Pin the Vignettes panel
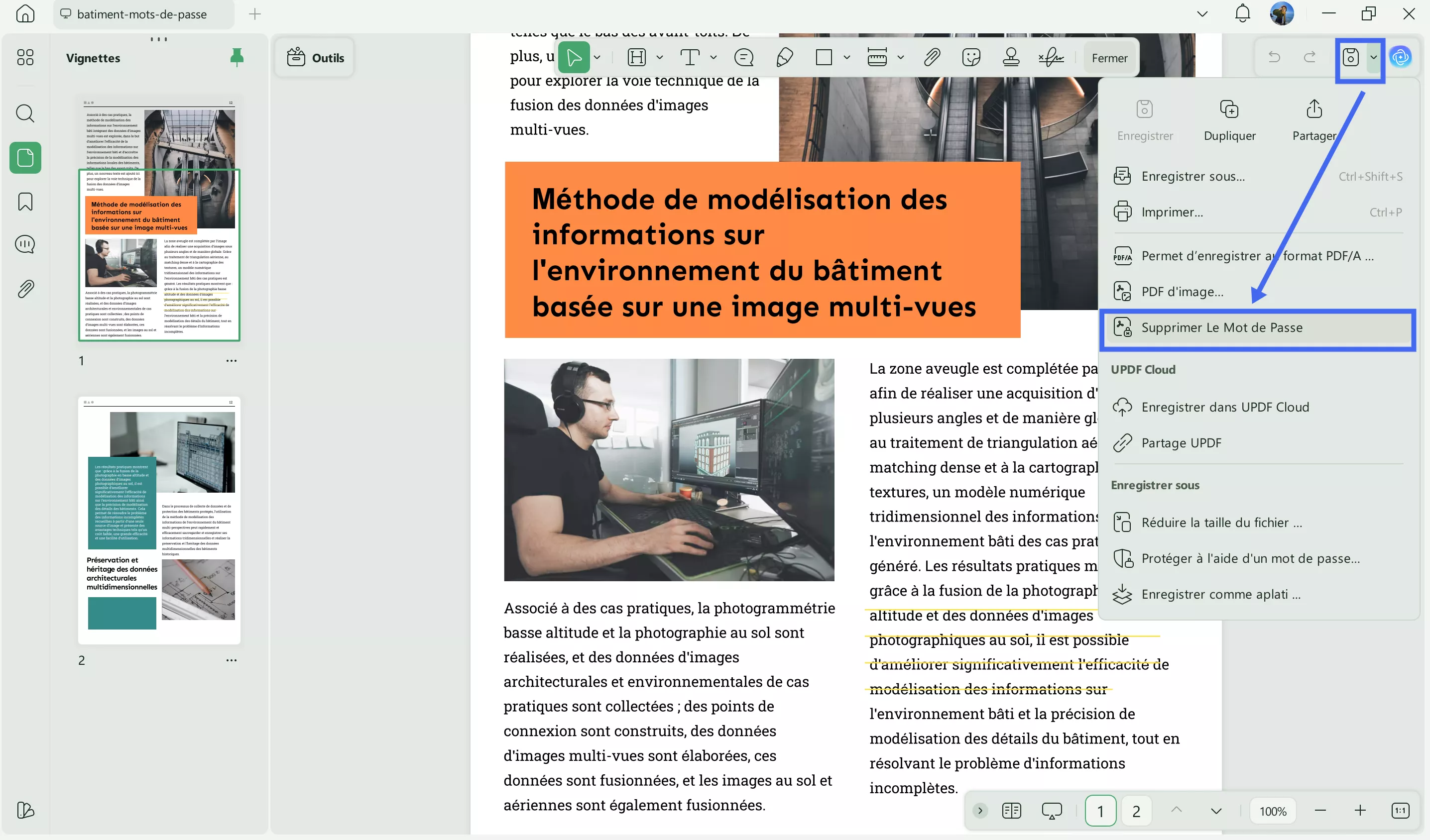The width and height of the screenshot is (1430, 840). click(x=237, y=57)
